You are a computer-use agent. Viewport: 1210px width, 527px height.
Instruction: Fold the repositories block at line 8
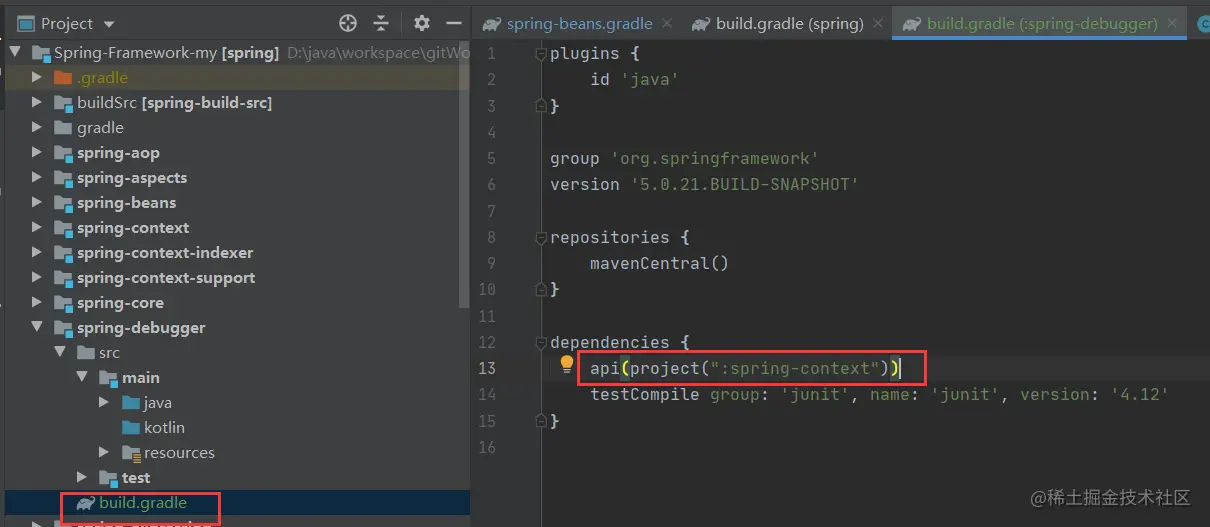[541, 237]
